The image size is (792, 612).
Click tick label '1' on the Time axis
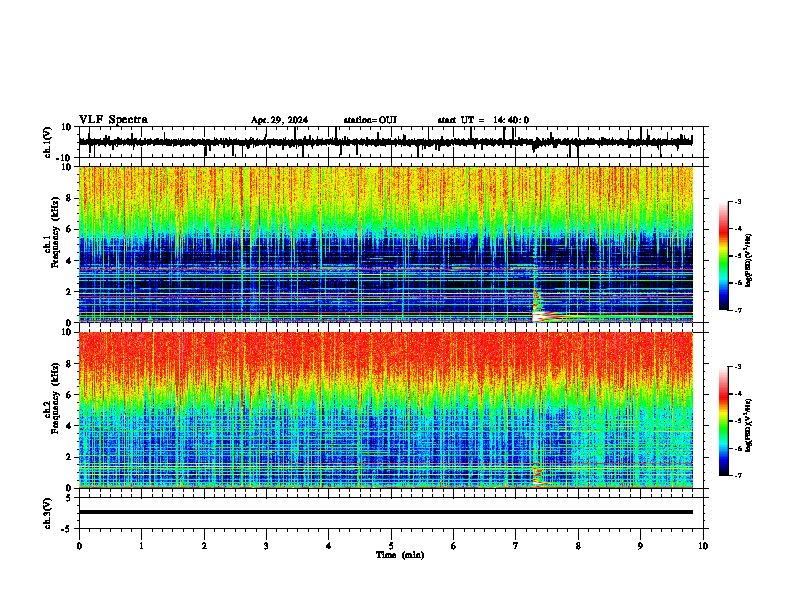(x=141, y=546)
